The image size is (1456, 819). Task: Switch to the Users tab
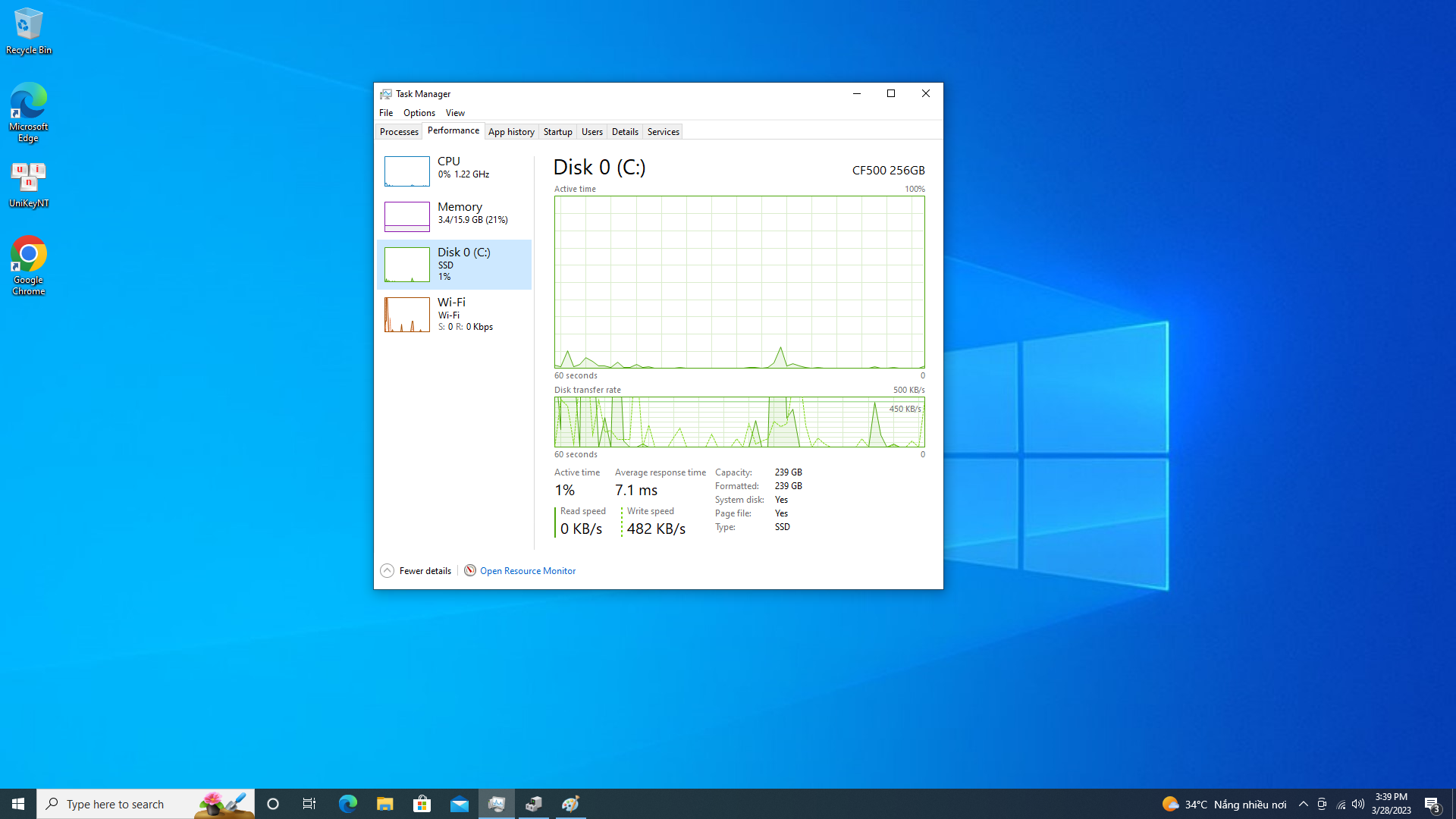592,131
